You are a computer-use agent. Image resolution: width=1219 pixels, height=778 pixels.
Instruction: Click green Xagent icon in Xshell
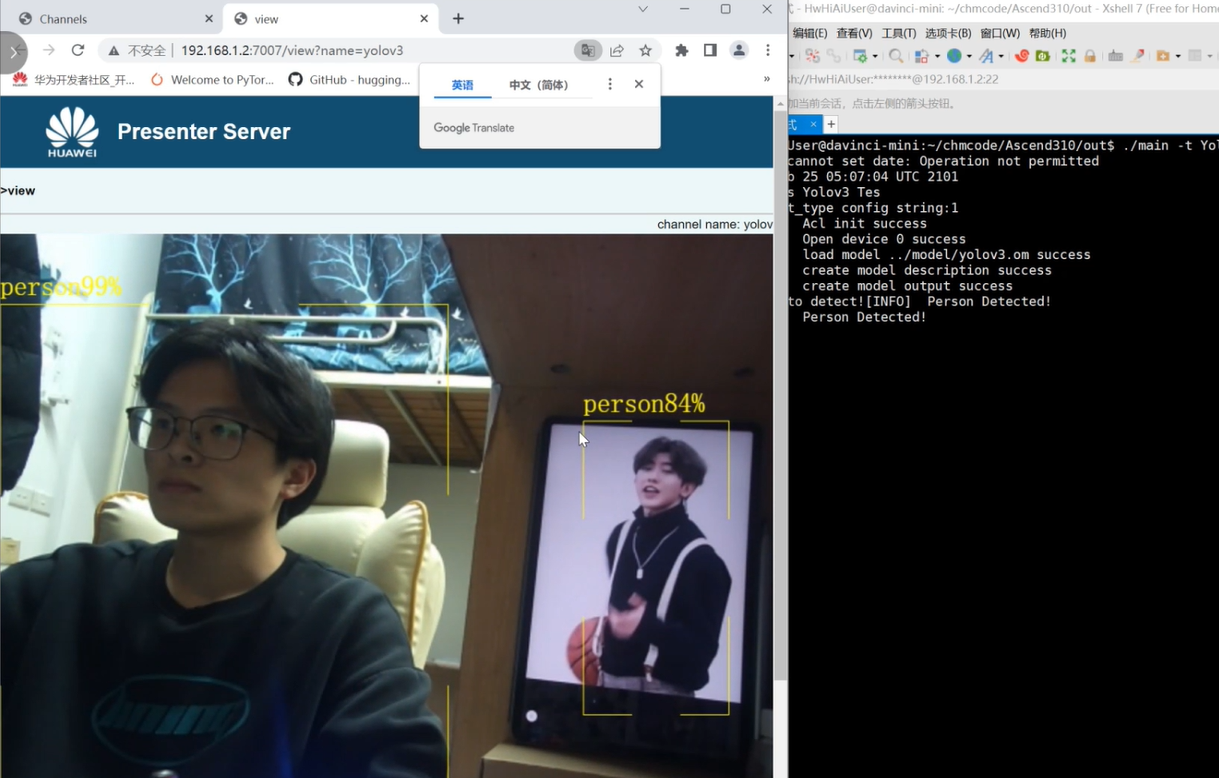pos(1043,56)
